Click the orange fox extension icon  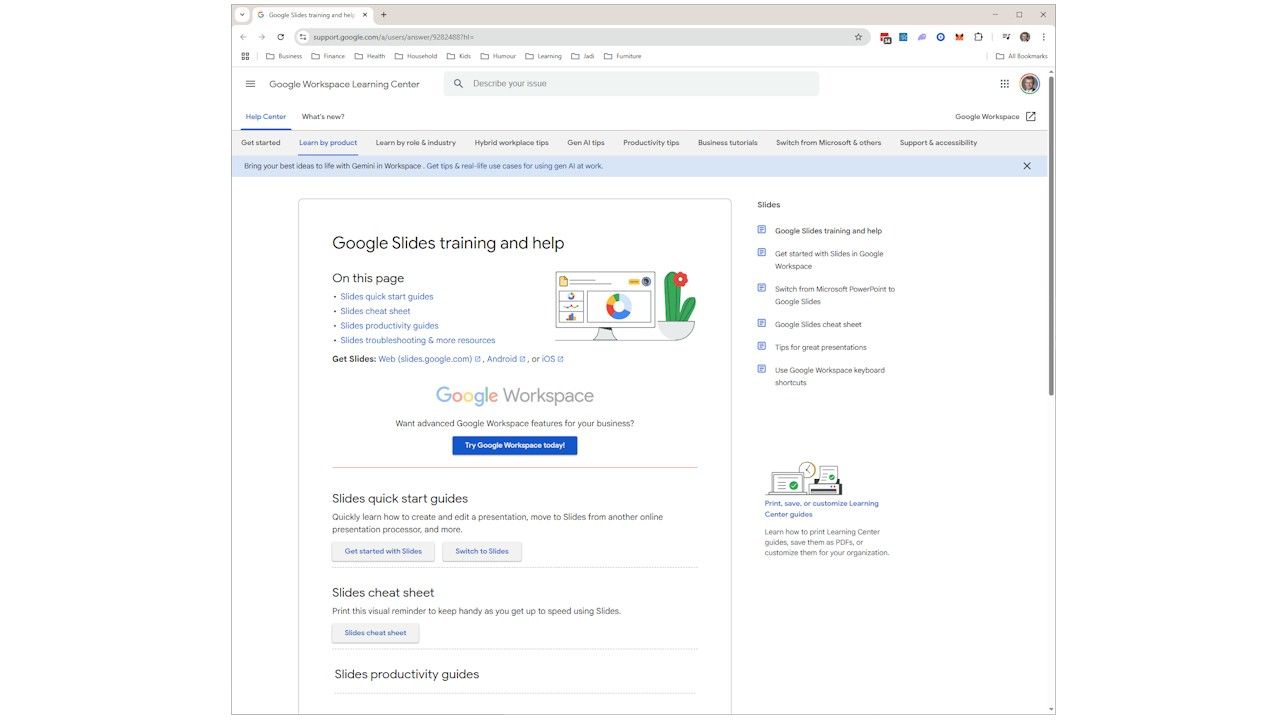tap(959, 37)
